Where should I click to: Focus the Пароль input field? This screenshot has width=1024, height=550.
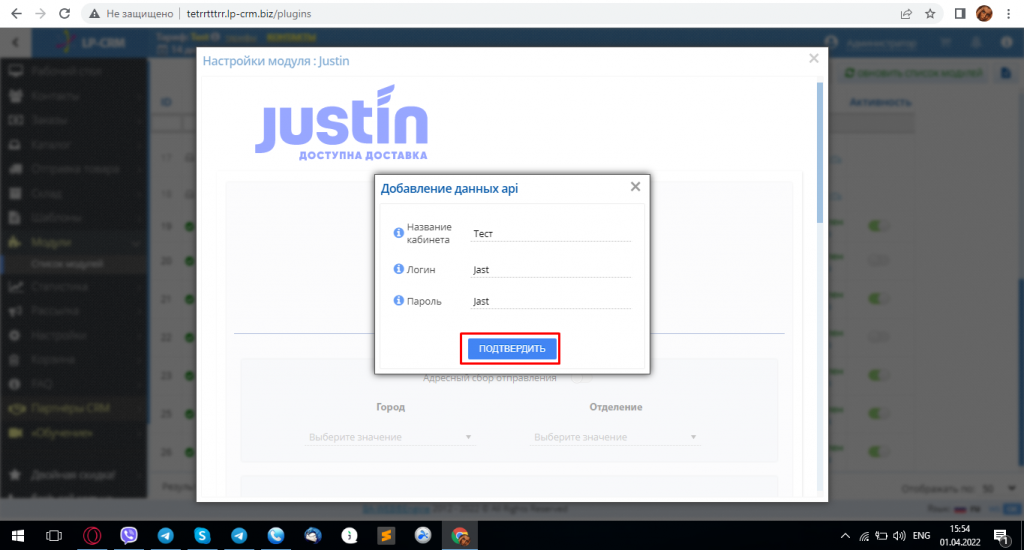(x=551, y=300)
